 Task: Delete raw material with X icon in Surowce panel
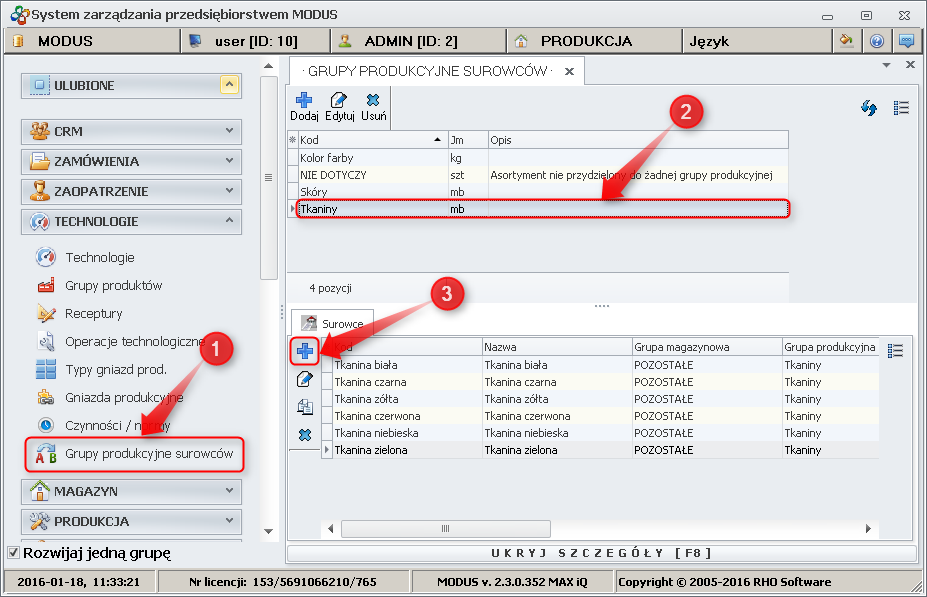[305, 435]
